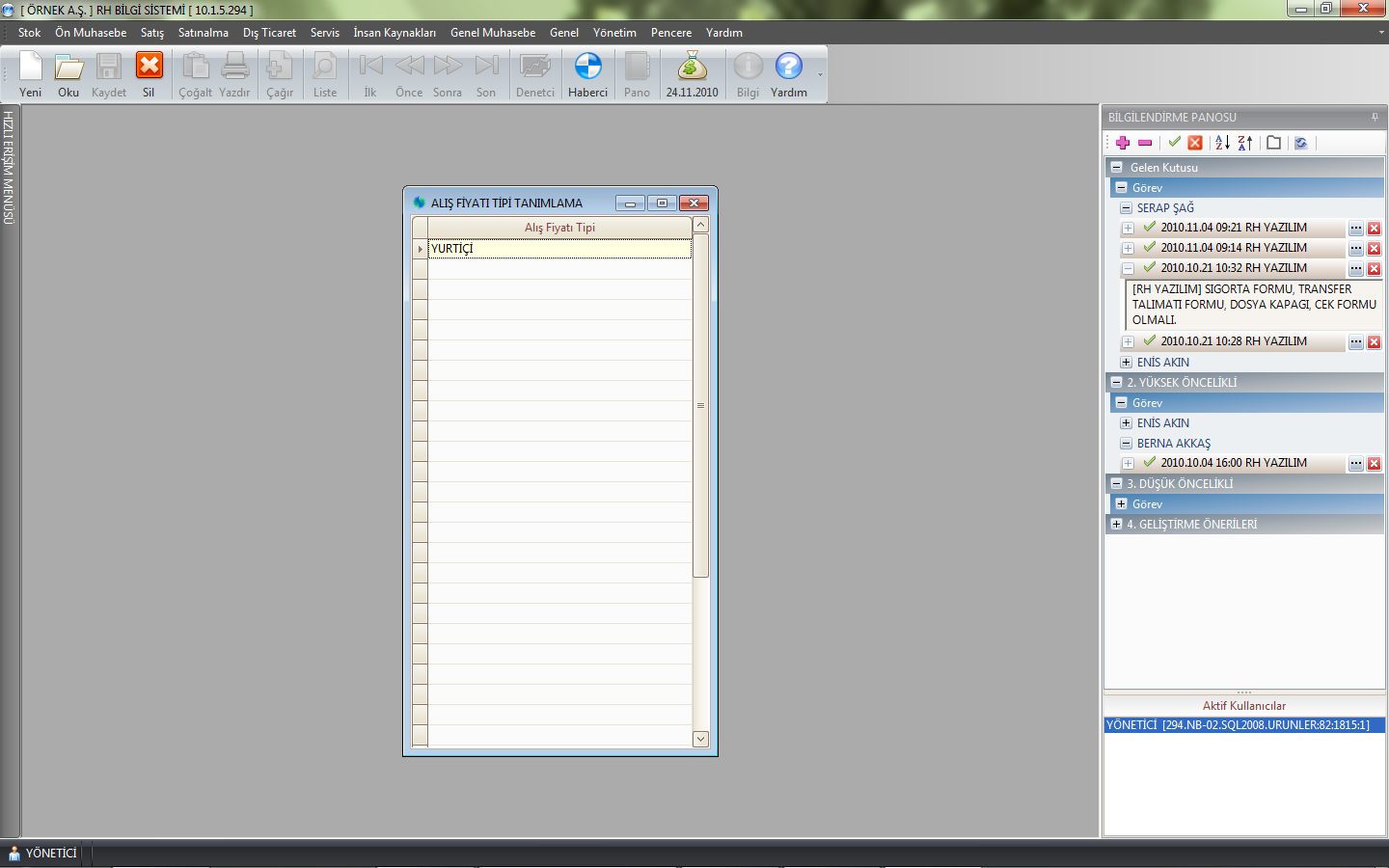Open Yardım help from the toolbar

(x=788, y=73)
